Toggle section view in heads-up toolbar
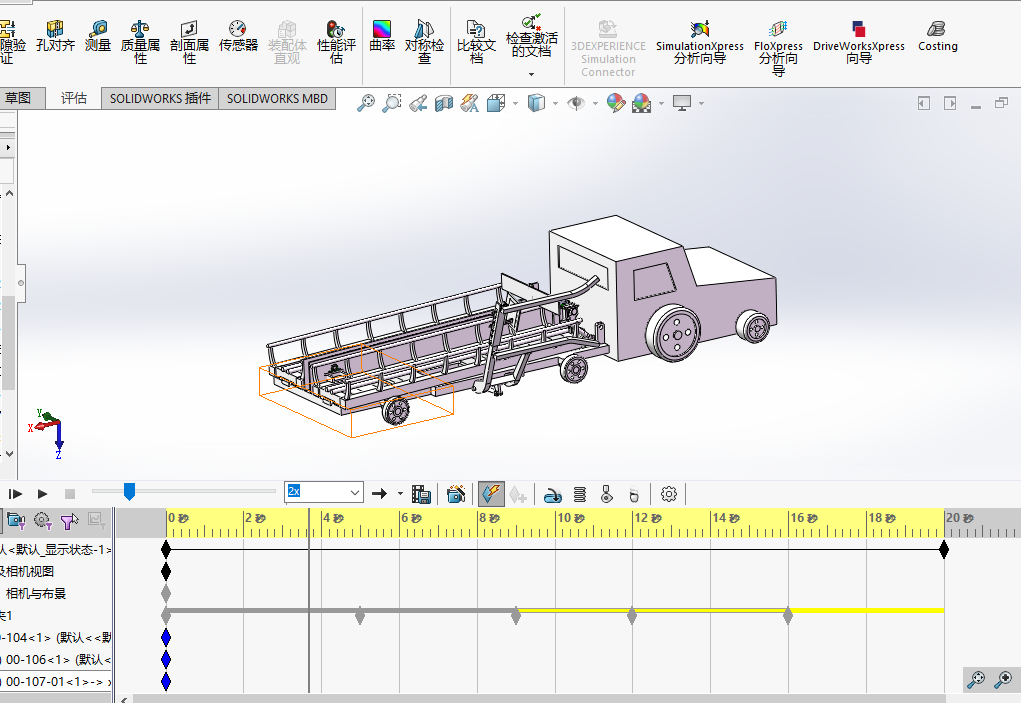1021x703 pixels. coord(443,103)
